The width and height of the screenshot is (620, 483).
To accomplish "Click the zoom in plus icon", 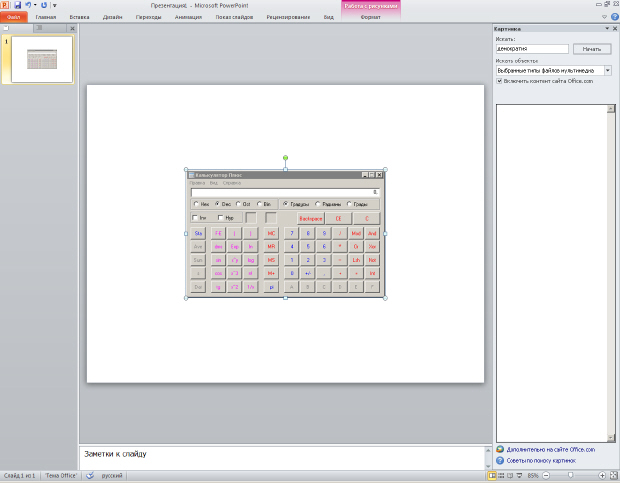I will coord(600,476).
